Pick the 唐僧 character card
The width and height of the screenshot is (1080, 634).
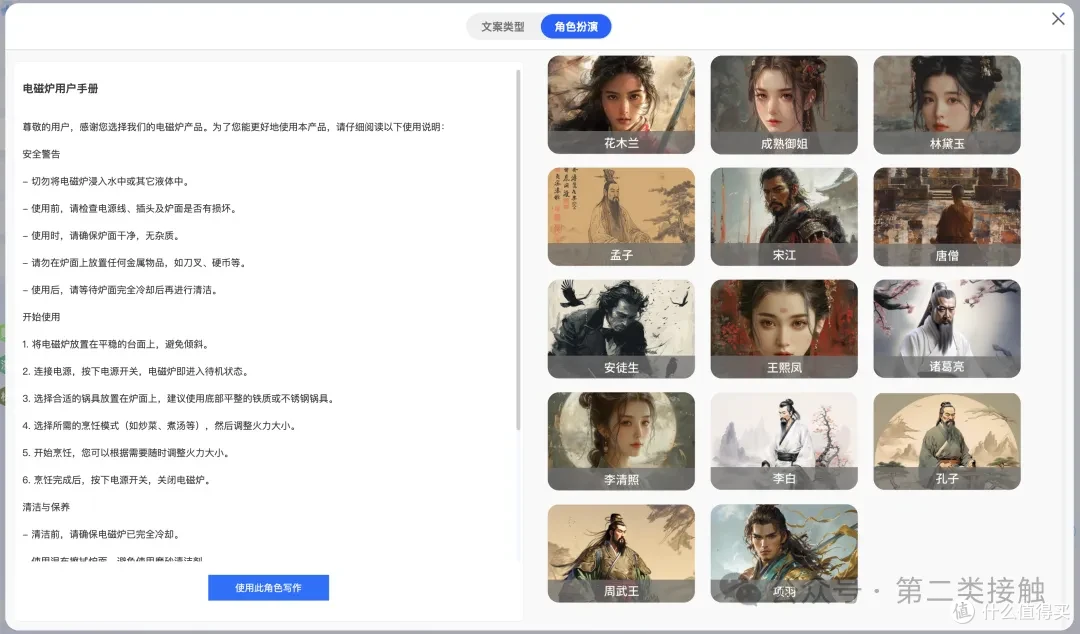click(x=947, y=216)
